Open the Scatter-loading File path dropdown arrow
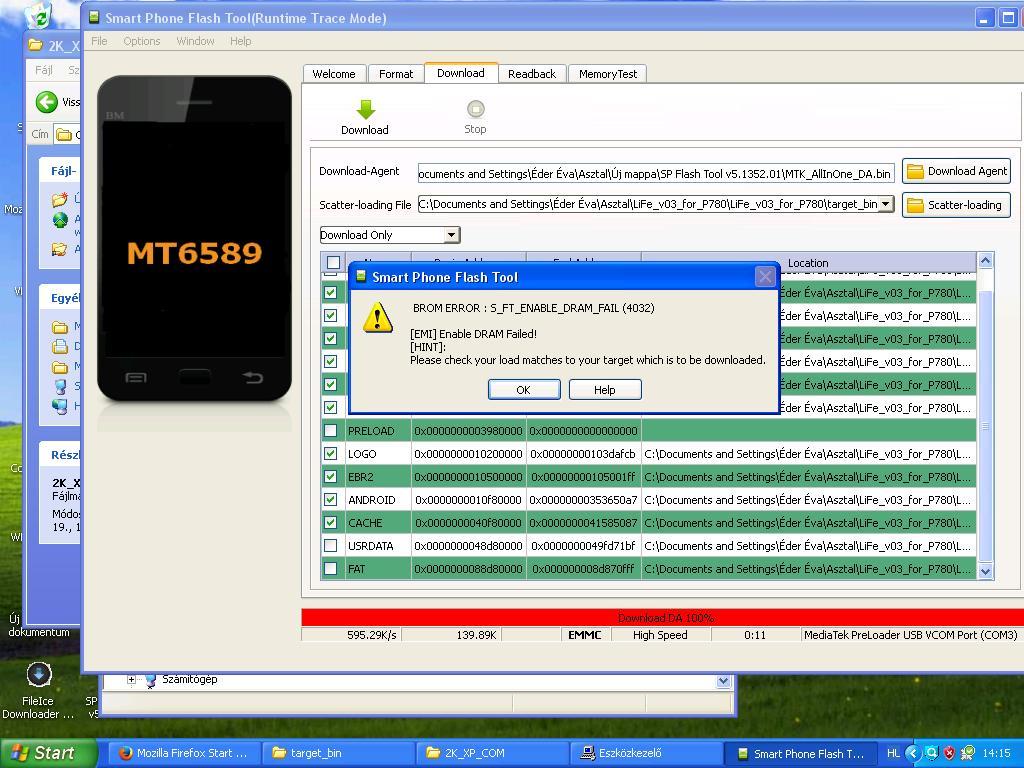Screen dimensions: 1024x768 (886, 204)
